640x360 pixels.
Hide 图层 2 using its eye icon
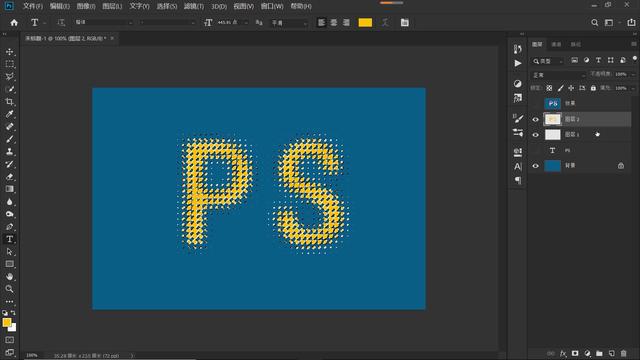tap(536, 119)
